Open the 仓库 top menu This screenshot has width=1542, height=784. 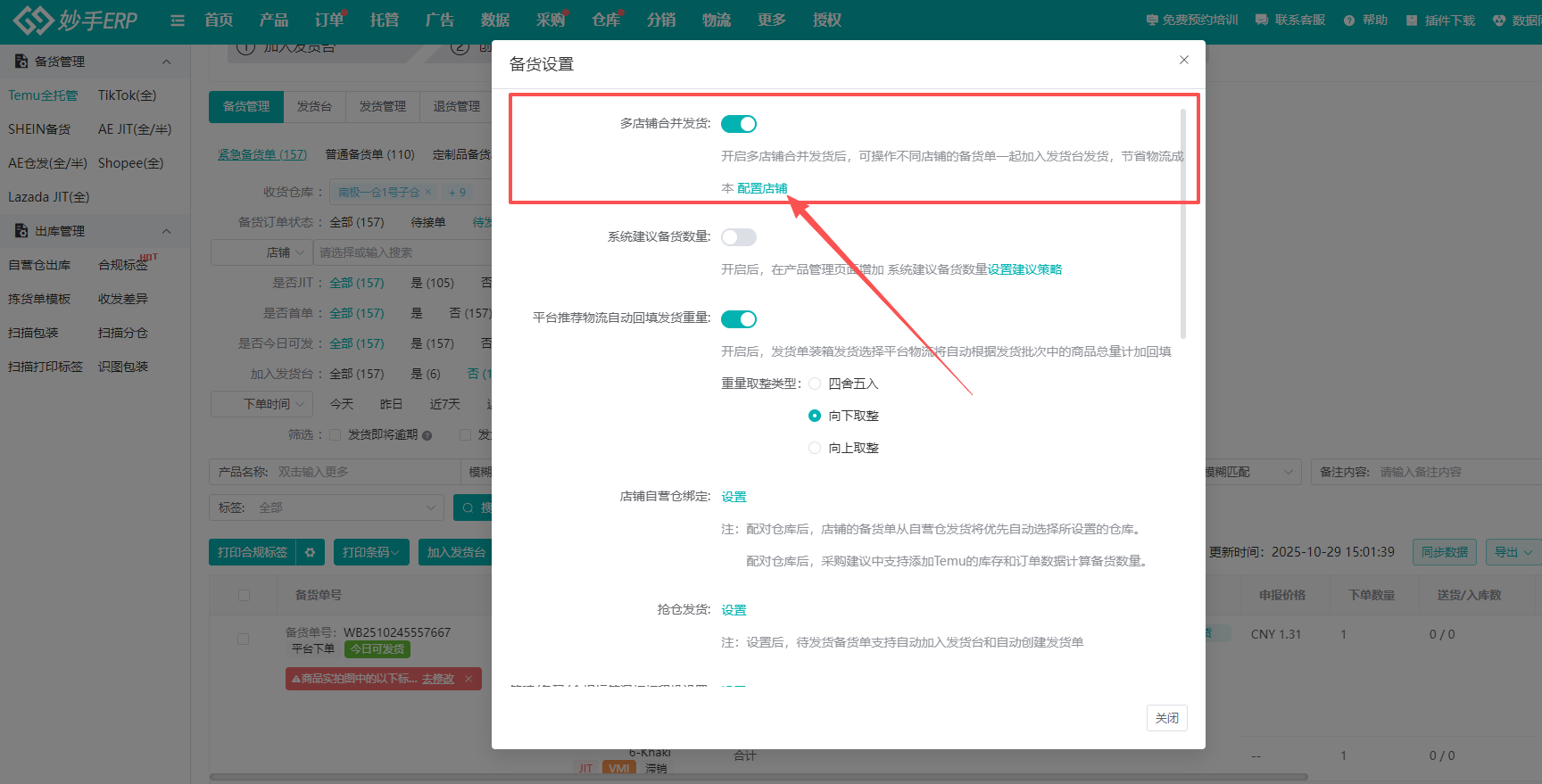coord(606,20)
